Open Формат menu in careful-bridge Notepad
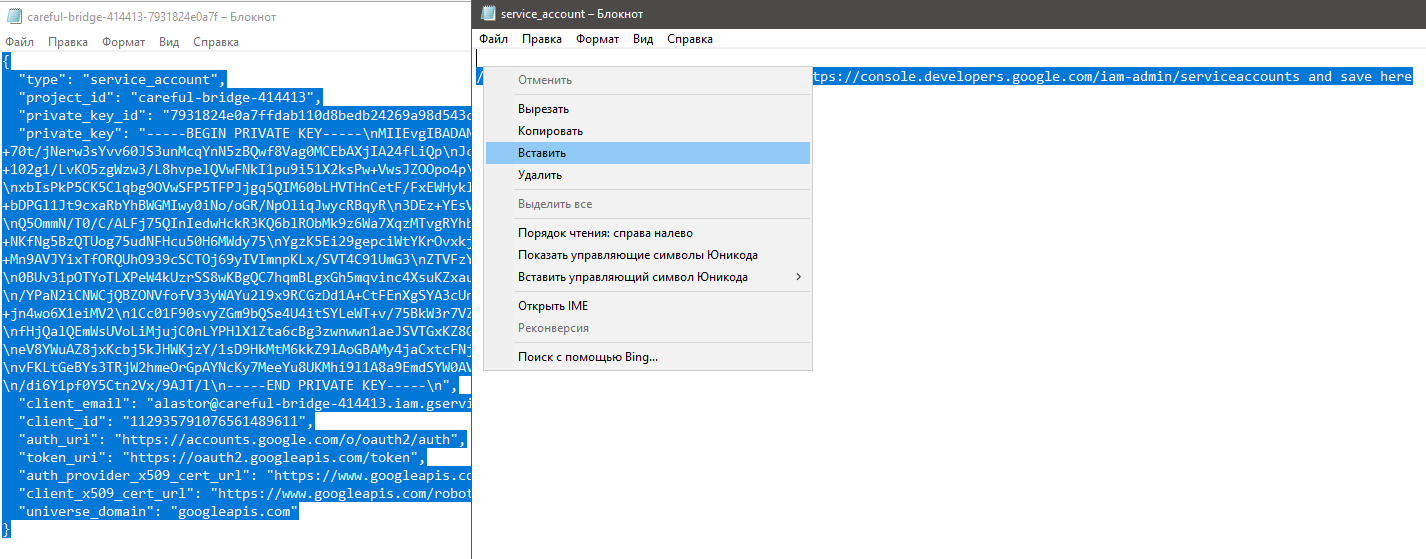This screenshot has width=1426, height=559. point(123,42)
